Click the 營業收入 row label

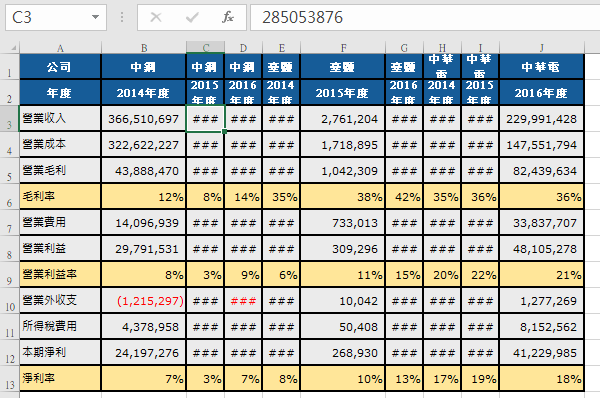(x=44, y=118)
